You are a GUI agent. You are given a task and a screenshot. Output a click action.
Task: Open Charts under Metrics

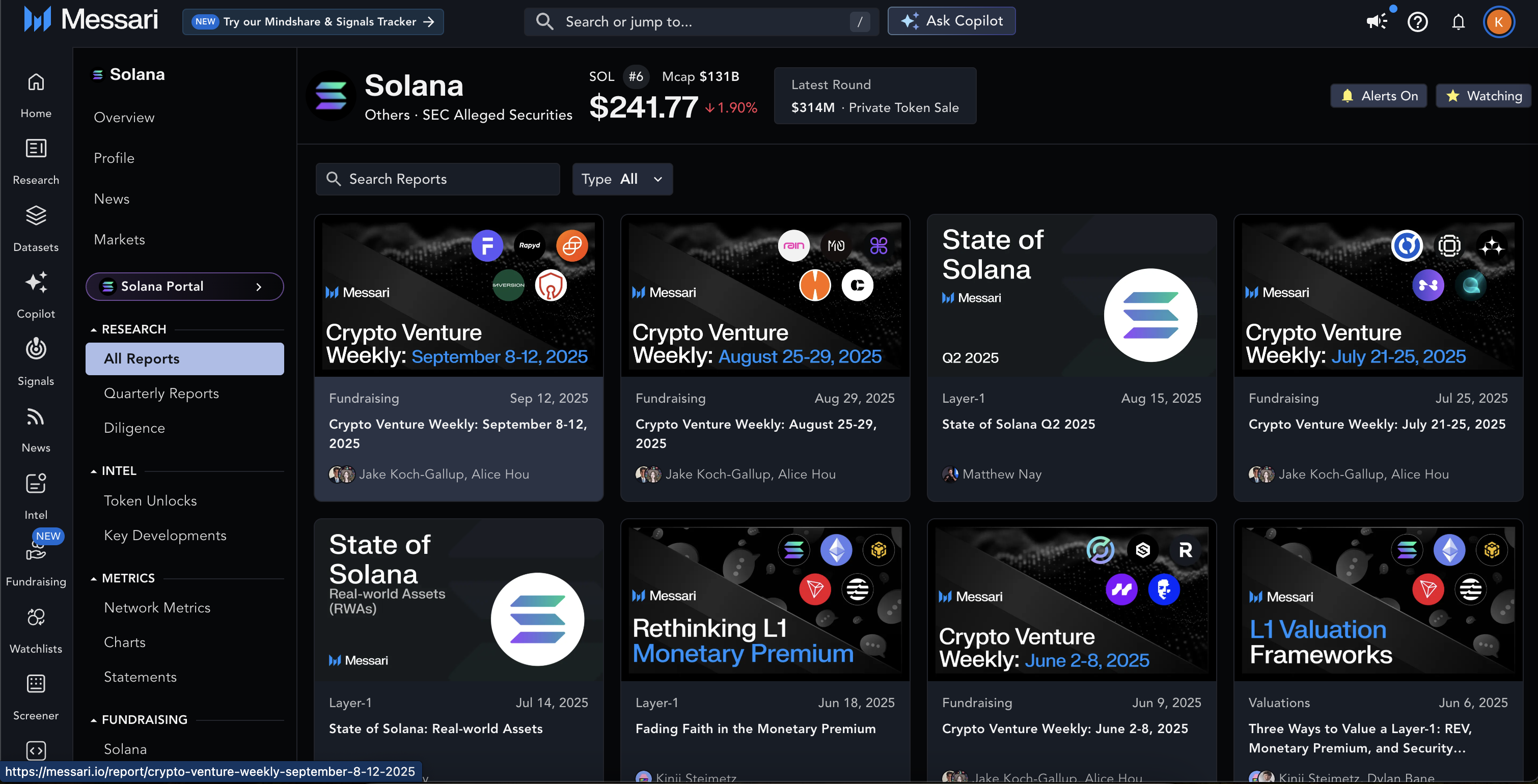(x=125, y=642)
